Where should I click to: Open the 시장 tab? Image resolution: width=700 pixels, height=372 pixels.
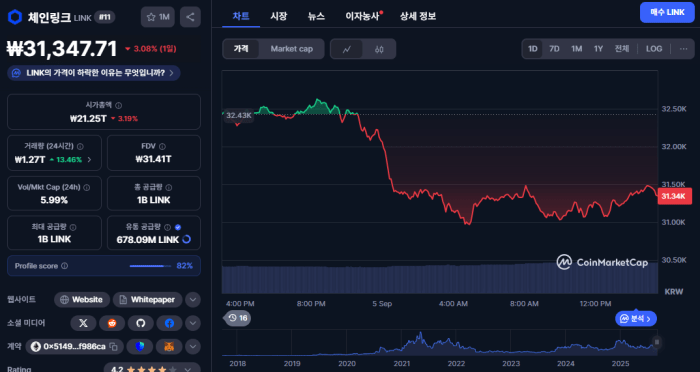pyautogui.click(x=279, y=16)
